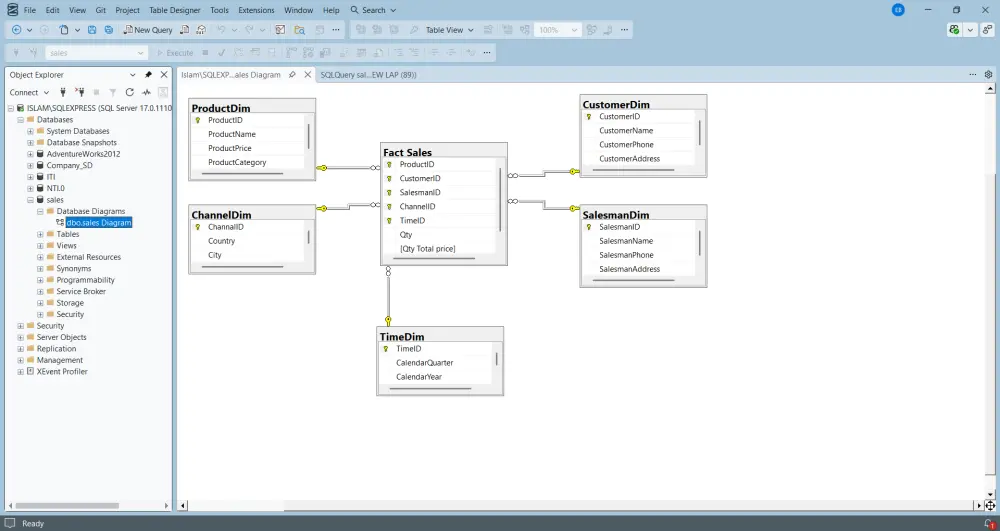Click the icon left of Find in Files

[x=280, y=30]
